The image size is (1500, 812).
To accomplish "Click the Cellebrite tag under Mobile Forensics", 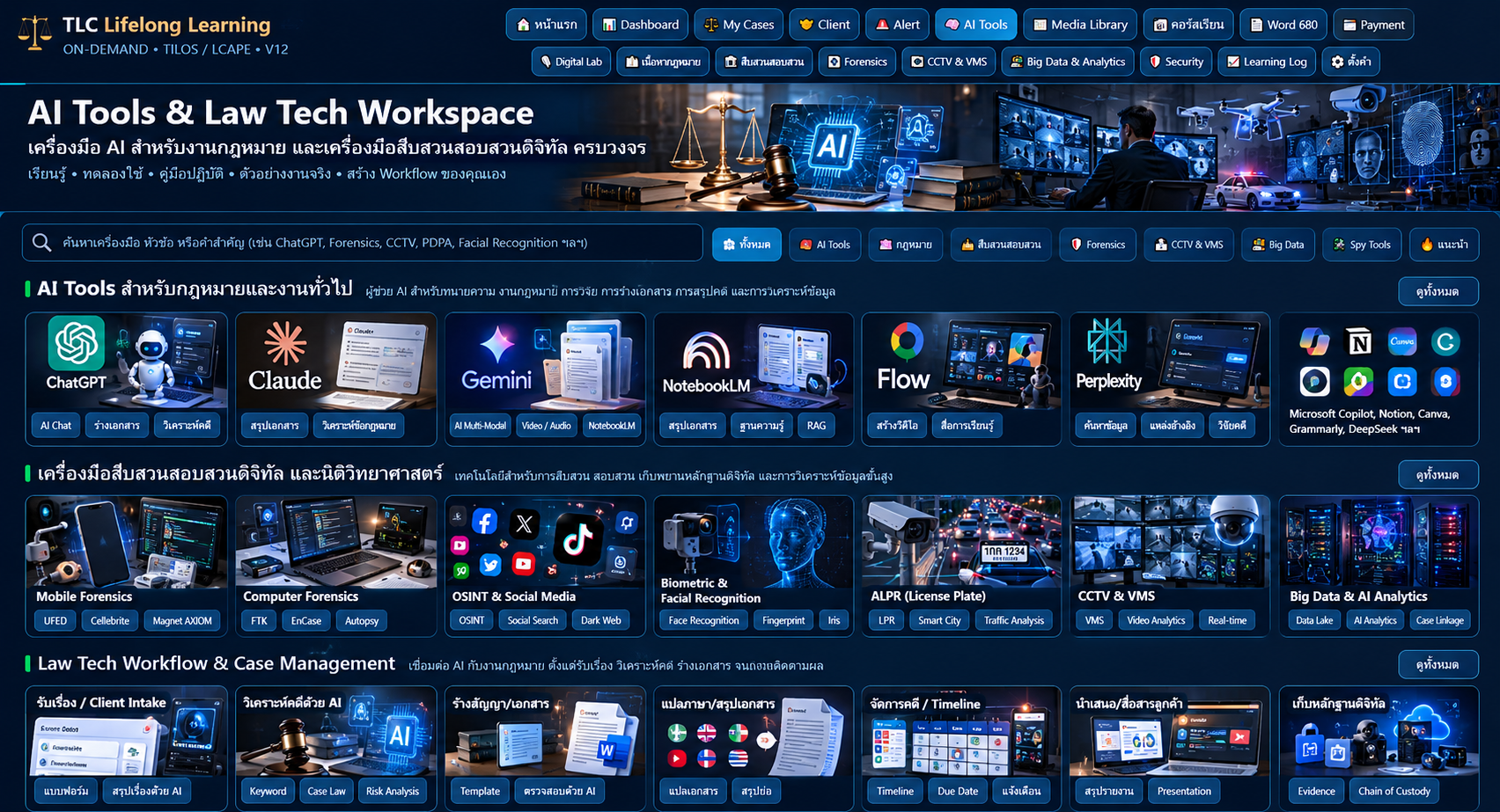I will (110, 620).
